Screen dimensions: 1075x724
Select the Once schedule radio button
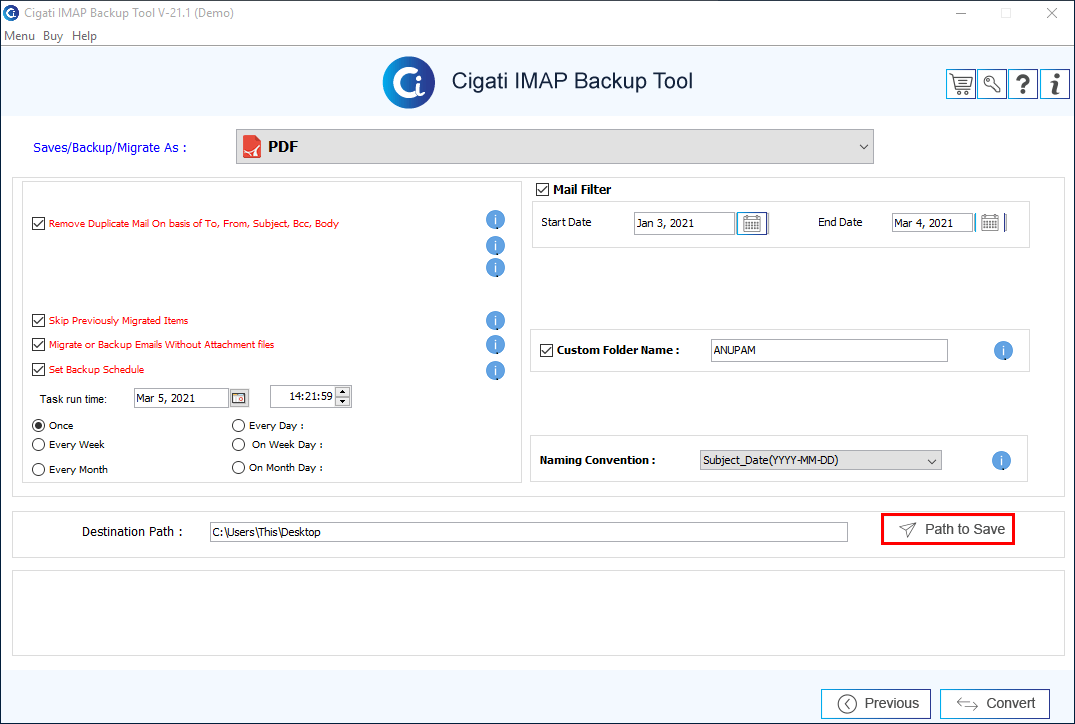[x=38, y=426]
